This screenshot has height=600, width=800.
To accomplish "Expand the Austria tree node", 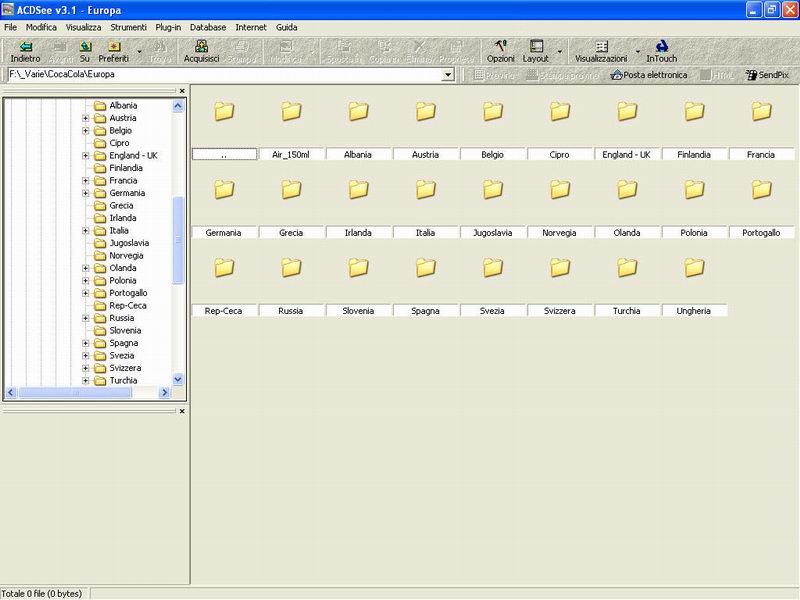I will point(86,118).
